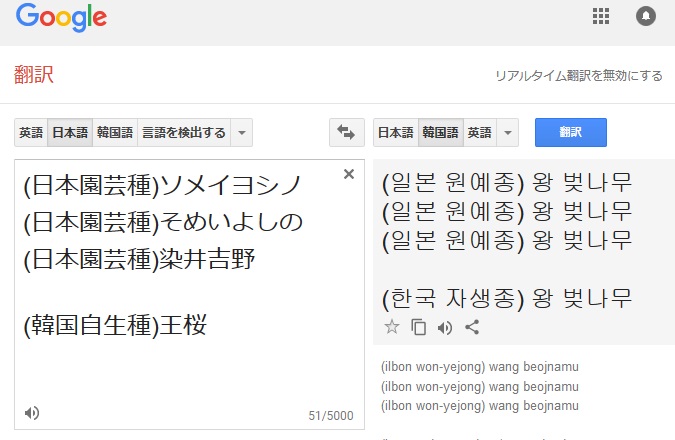Select 英語 as target language

[480, 132]
